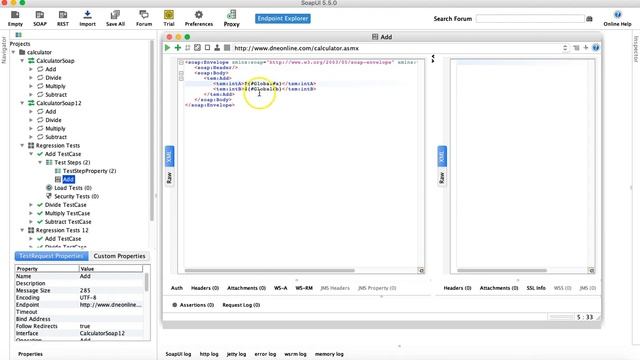Image resolution: width=640 pixels, height=360 pixels.
Task: Open the response Headers (0) tab
Action: click(457, 288)
